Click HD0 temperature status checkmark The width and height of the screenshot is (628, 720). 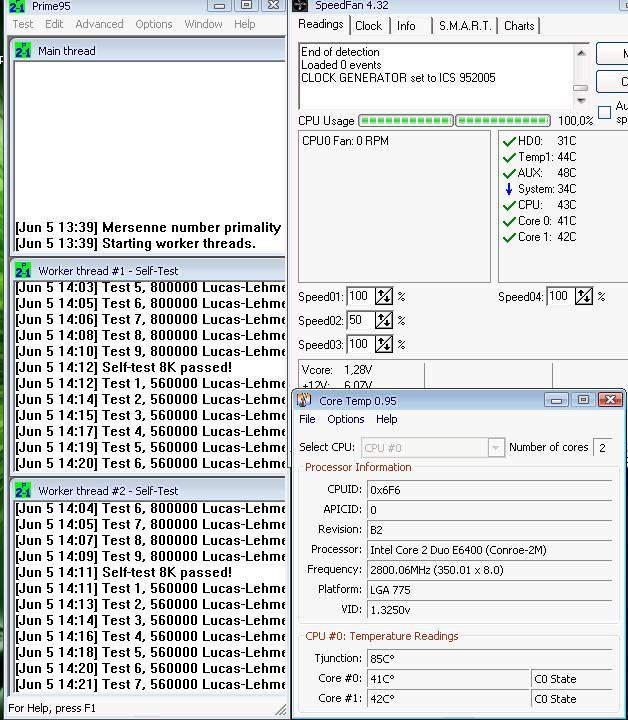coord(509,141)
